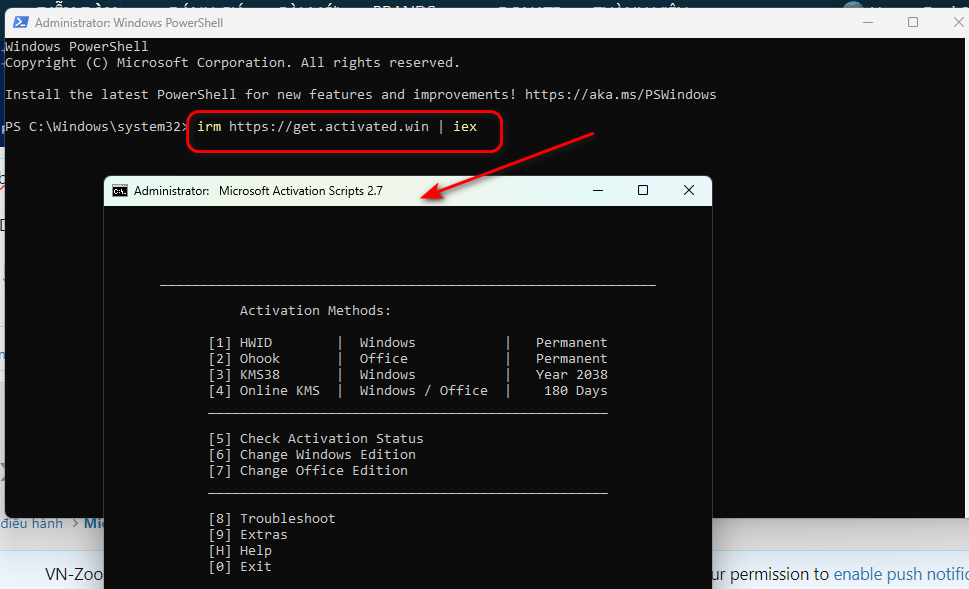This screenshot has height=589, width=969.
Task: Click the 'Administrator: Windows PowerShell' title text
Action: point(129,23)
